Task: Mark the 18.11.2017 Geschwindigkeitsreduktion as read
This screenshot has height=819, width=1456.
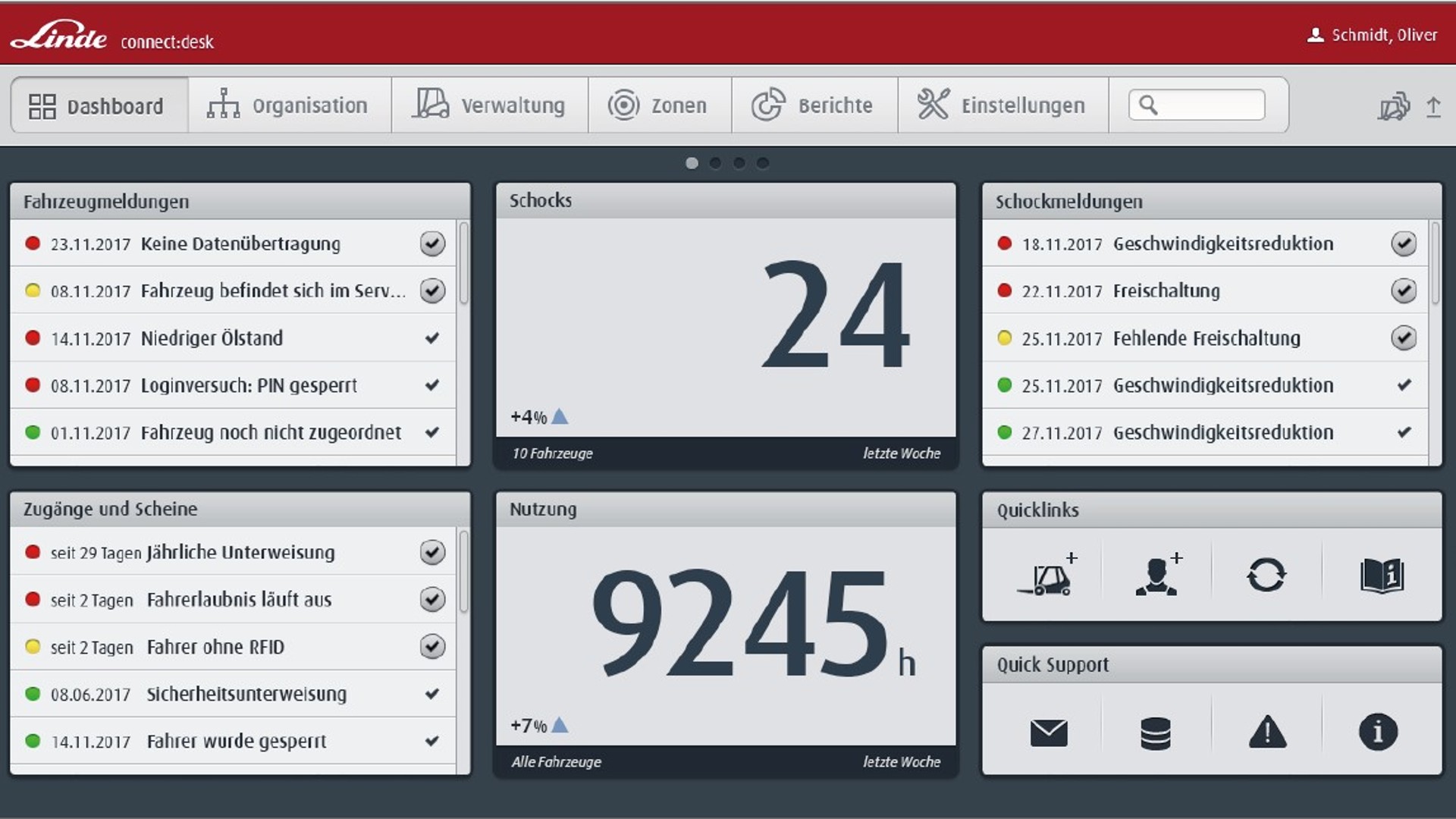Action: pyautogui.click(x=1404, y=243)
